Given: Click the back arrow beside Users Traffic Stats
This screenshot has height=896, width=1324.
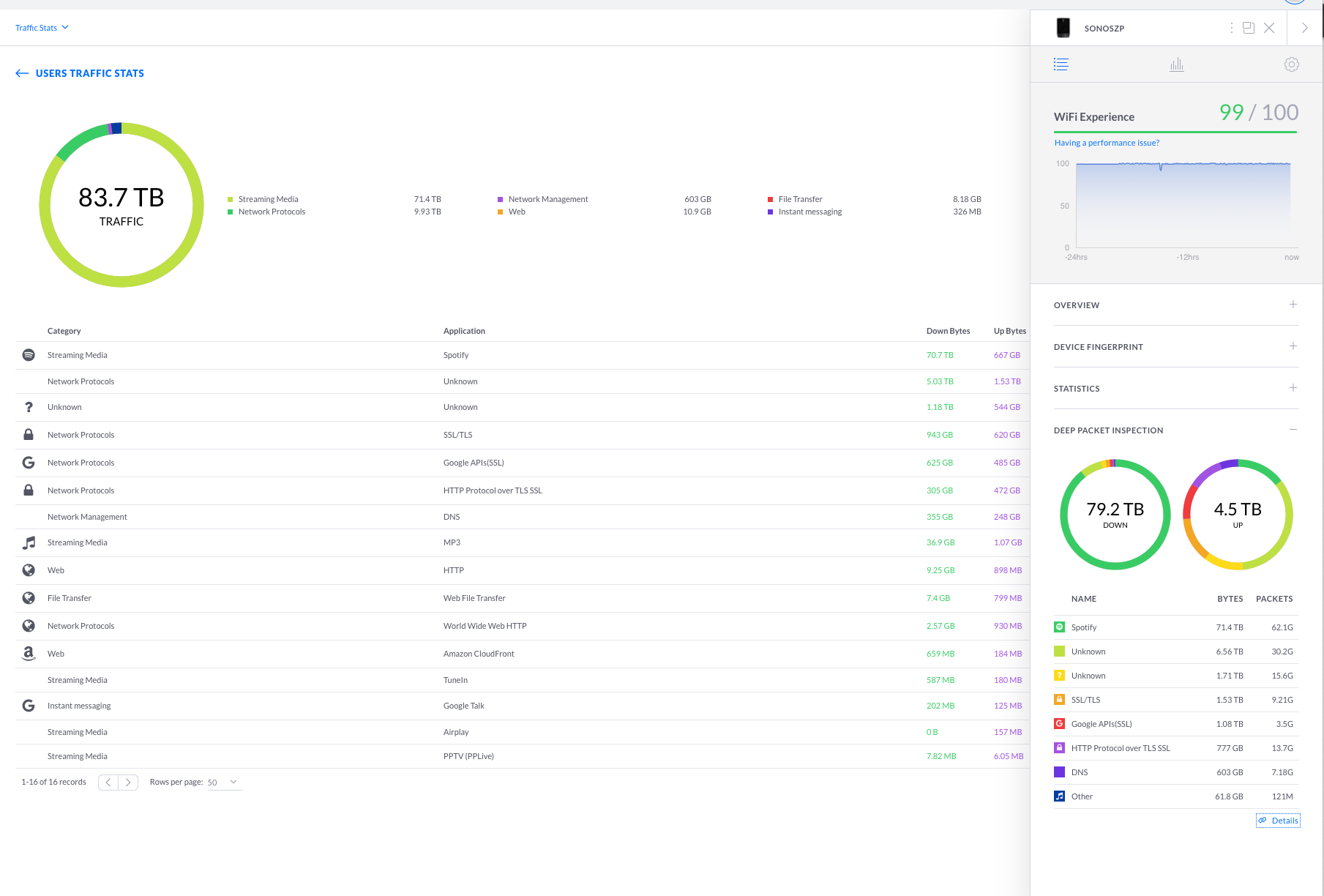Looking at the screenshot, I should 22,73.
